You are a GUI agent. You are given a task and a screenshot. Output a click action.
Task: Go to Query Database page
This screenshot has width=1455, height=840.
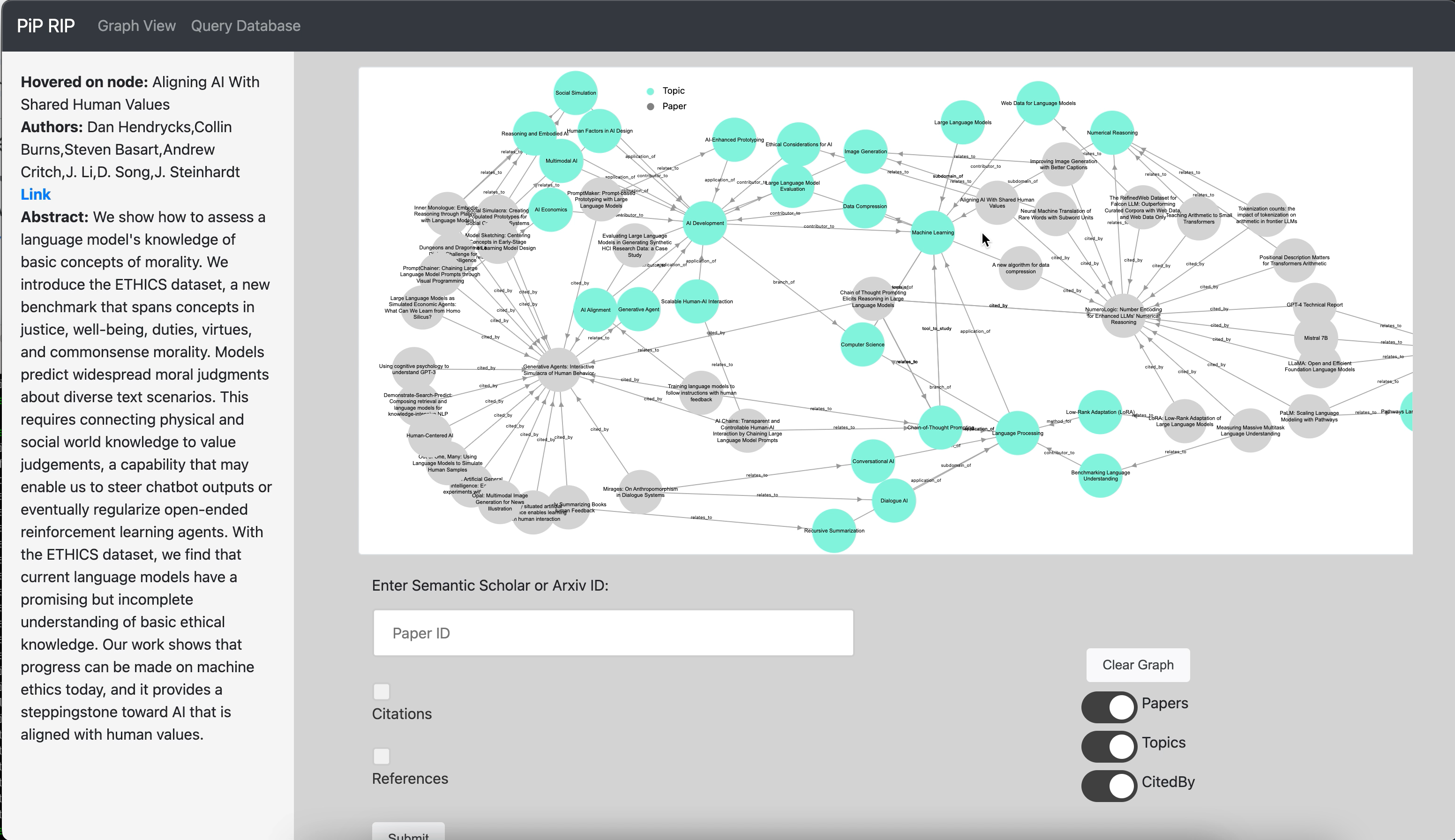click(245, 26)
